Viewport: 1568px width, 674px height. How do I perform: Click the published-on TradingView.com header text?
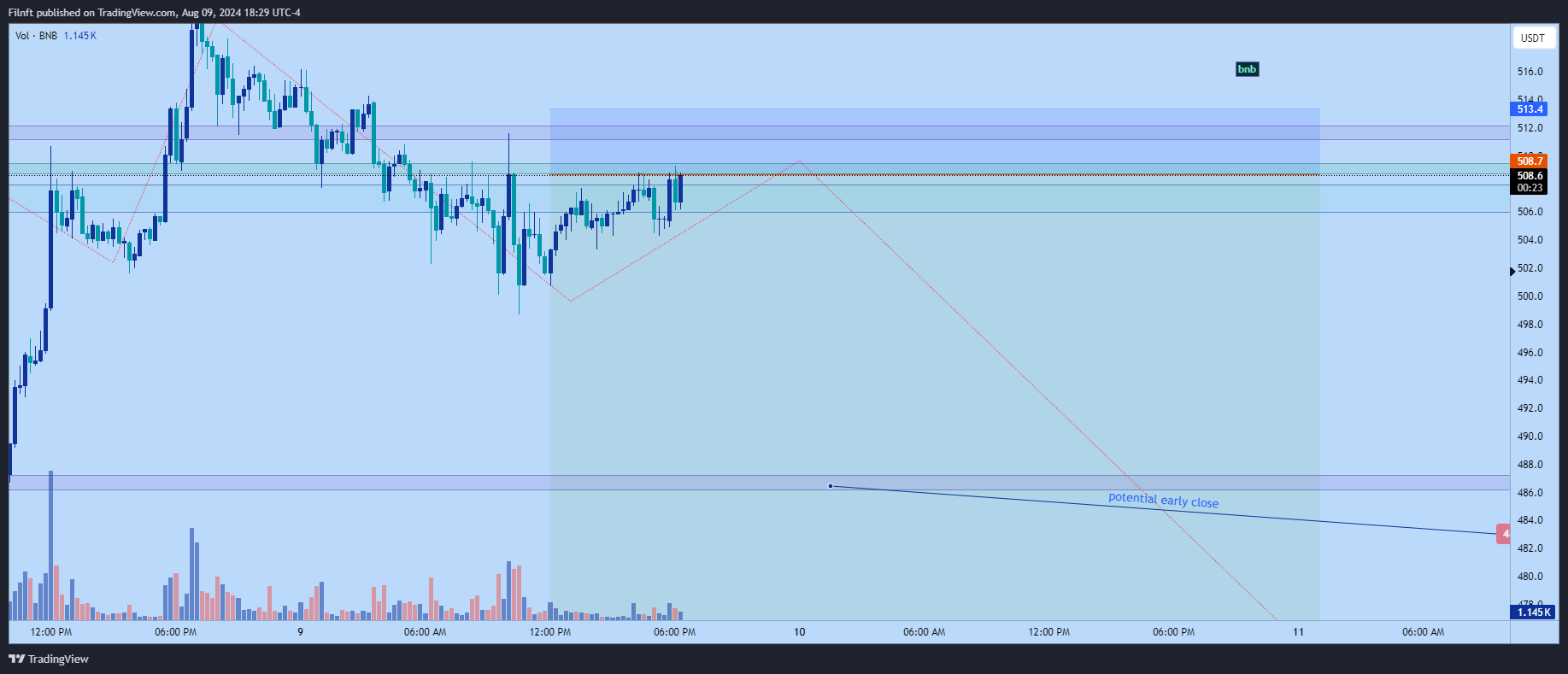[155, 13]
